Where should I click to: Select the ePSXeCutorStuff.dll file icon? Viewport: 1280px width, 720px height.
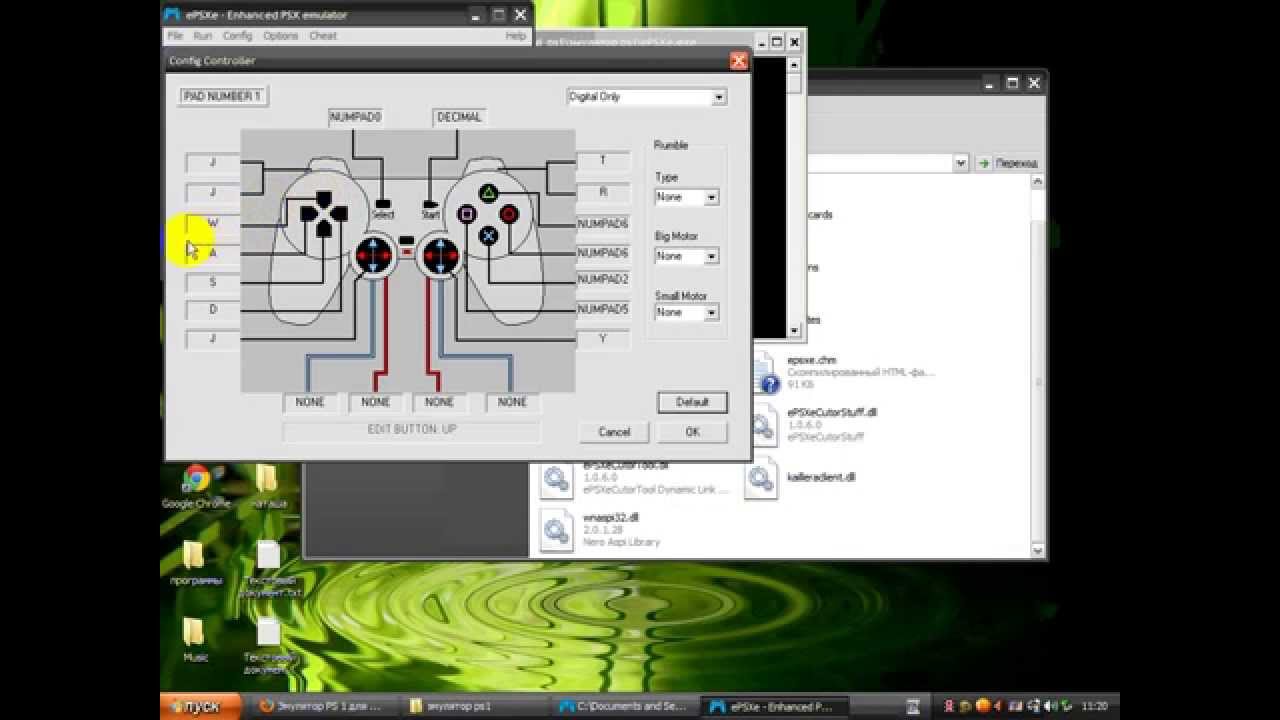763,425
